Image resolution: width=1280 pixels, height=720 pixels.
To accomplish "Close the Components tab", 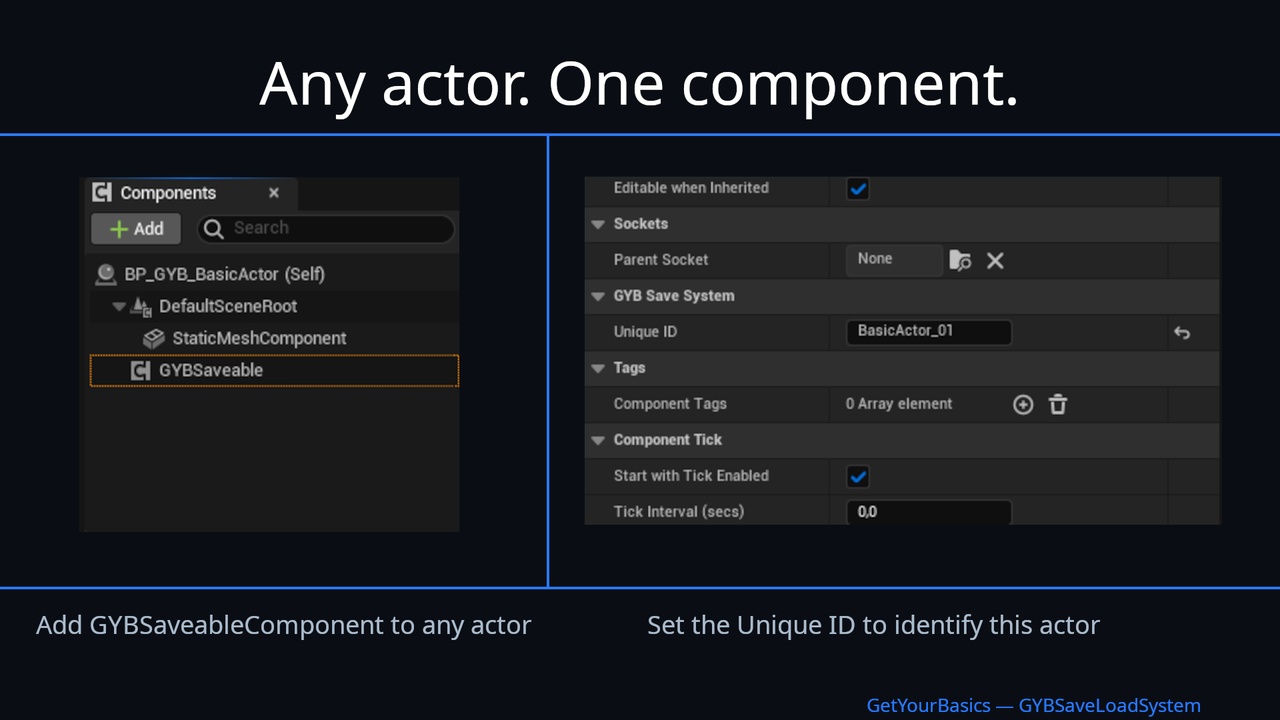I will [274, 193].
